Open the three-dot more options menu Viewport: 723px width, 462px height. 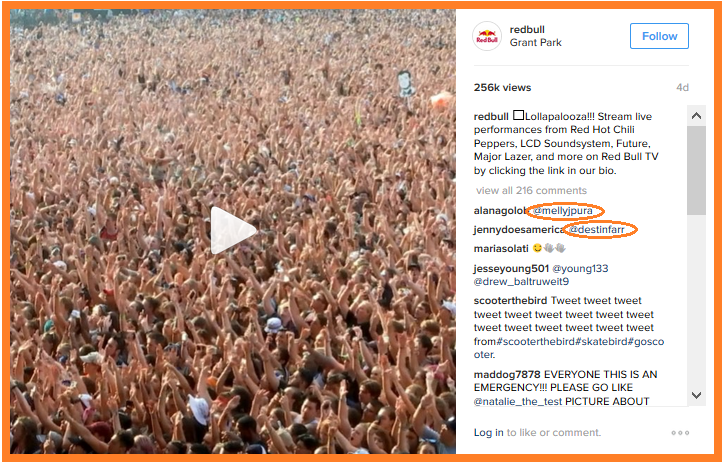680,432
